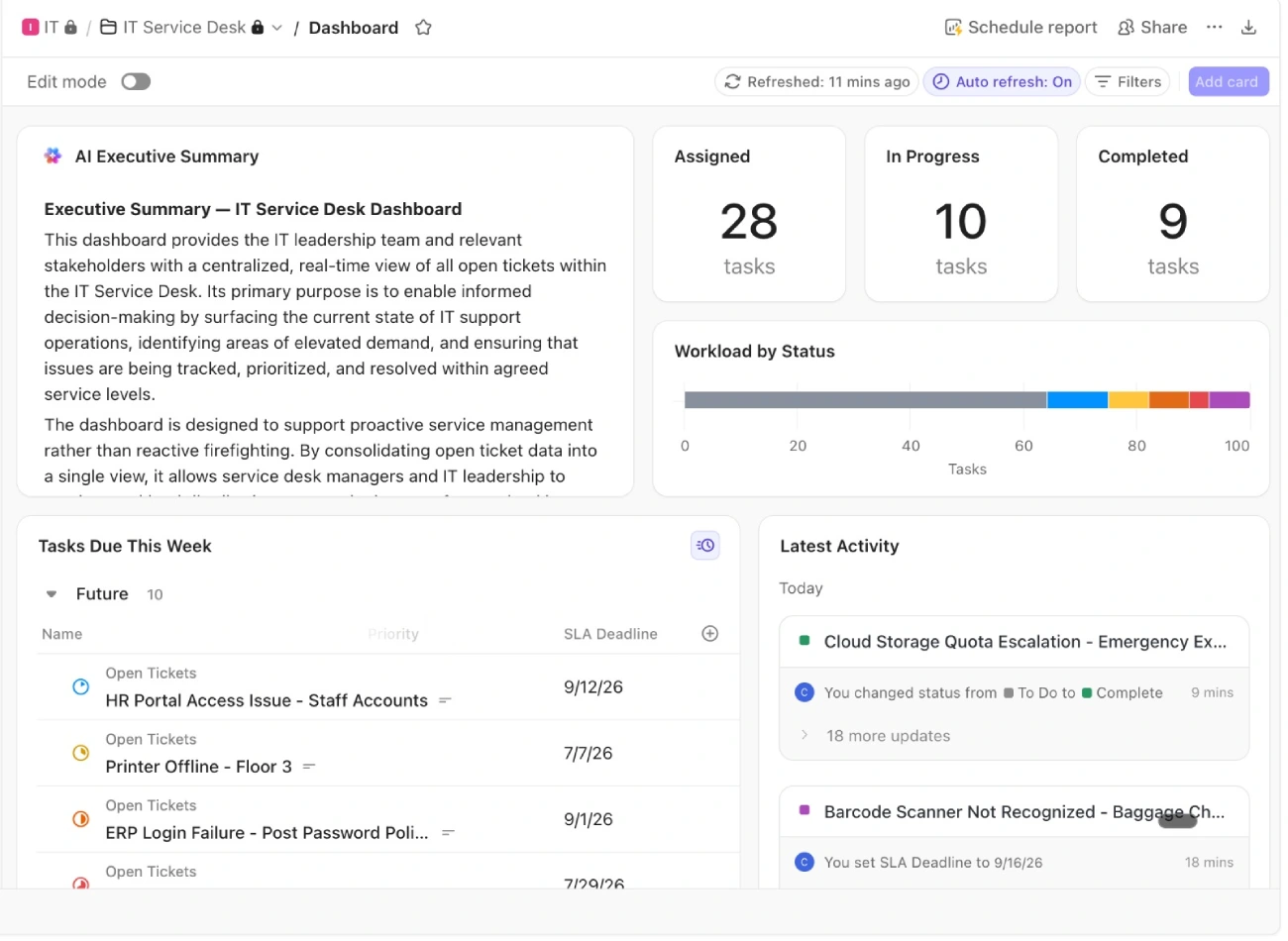Click avatar beside SLA Deadline 9/16/26 entry
Screen dimensions: 1288x941
click(x=805, y=863)
